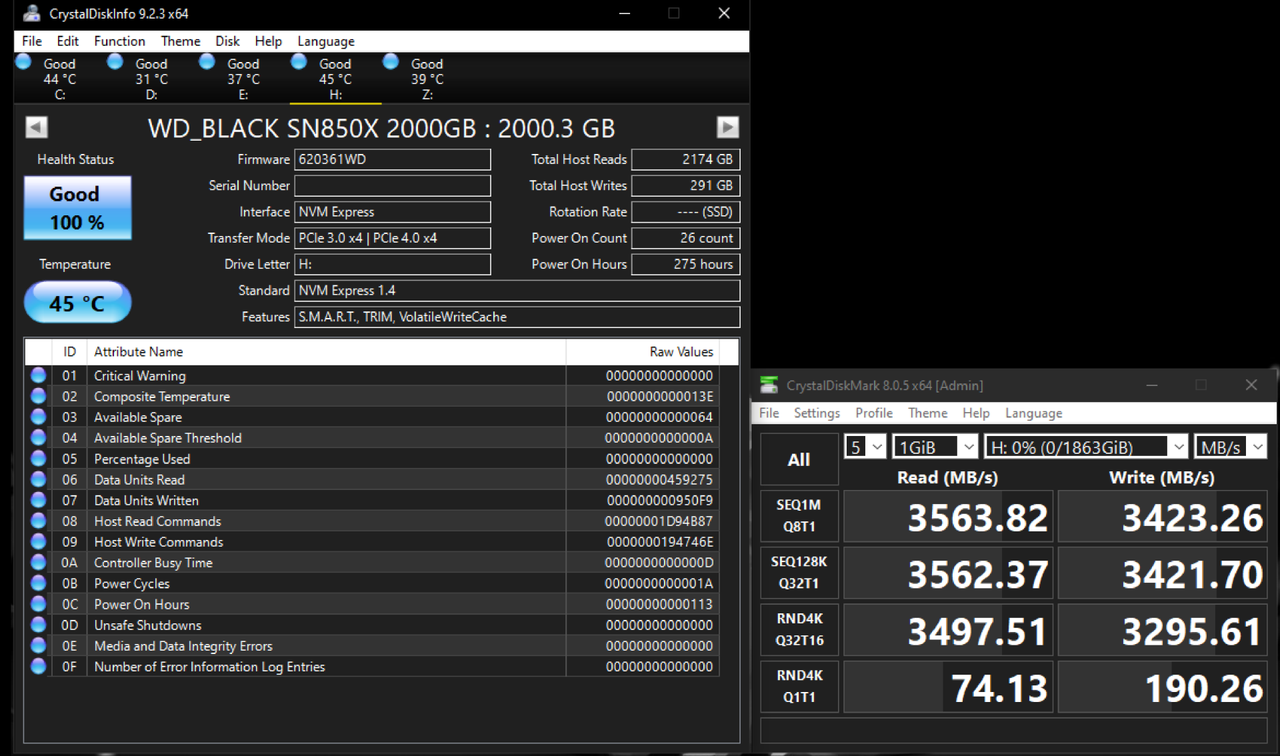Click Attribute Name column header
1280x756 pixels.
point(326,352)
